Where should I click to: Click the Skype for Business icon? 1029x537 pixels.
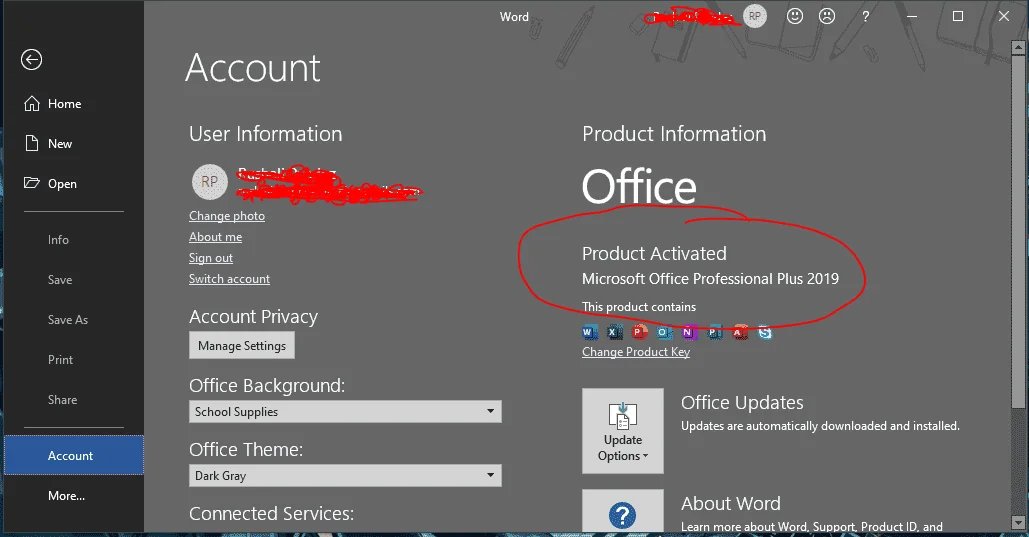765,332
